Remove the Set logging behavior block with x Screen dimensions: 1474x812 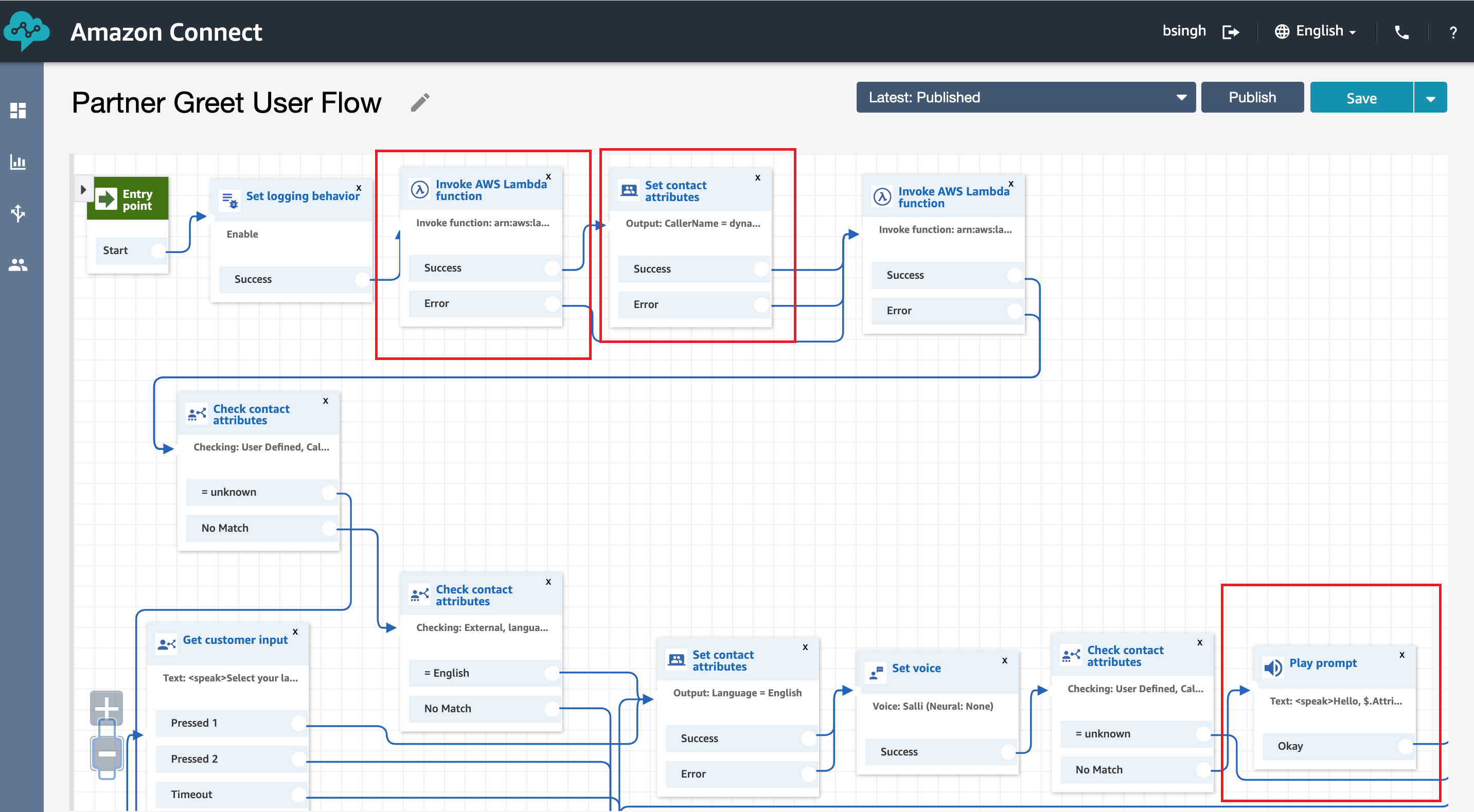[359, 188]
